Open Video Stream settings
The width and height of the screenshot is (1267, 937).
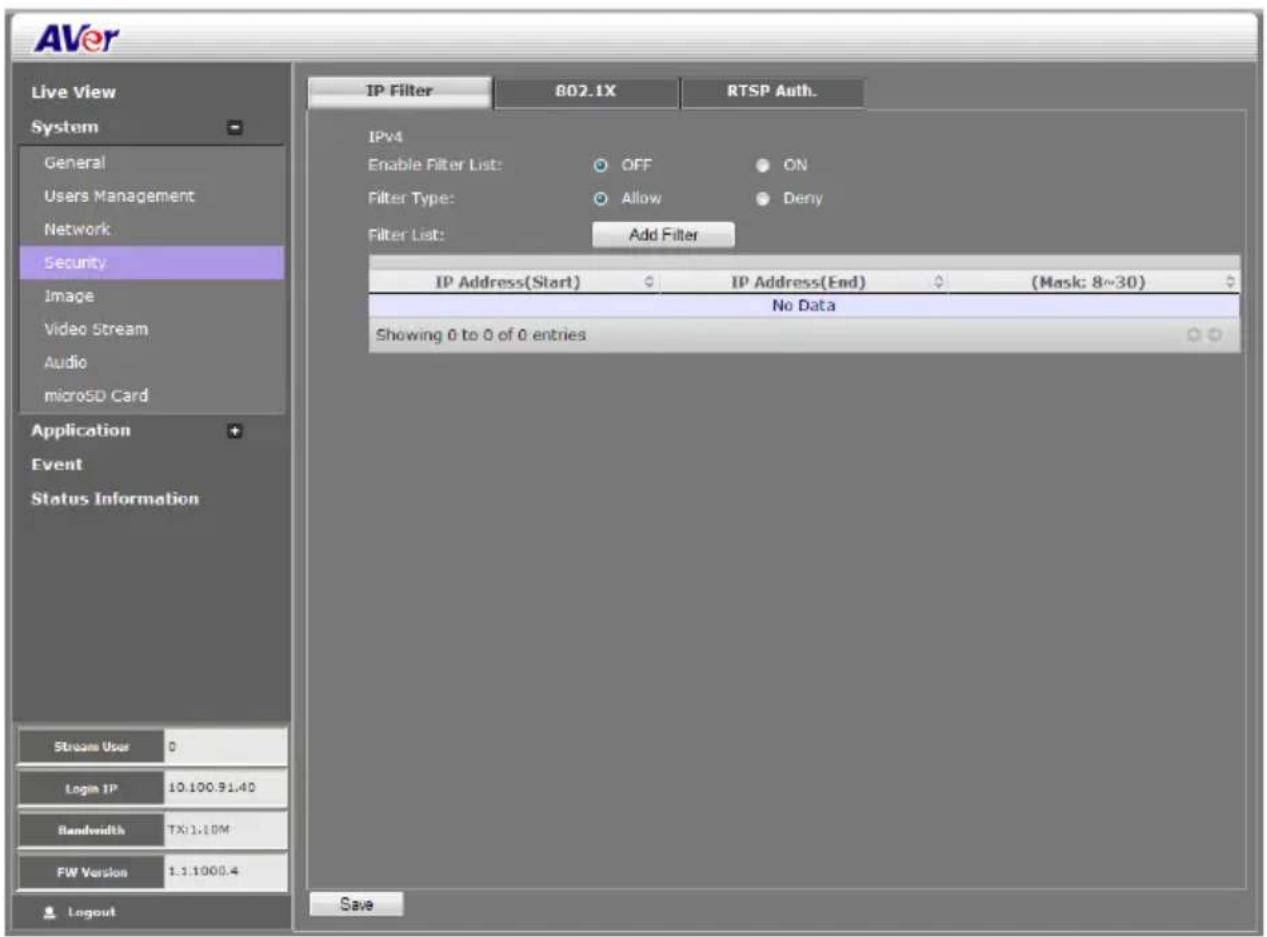coord(96,329)
